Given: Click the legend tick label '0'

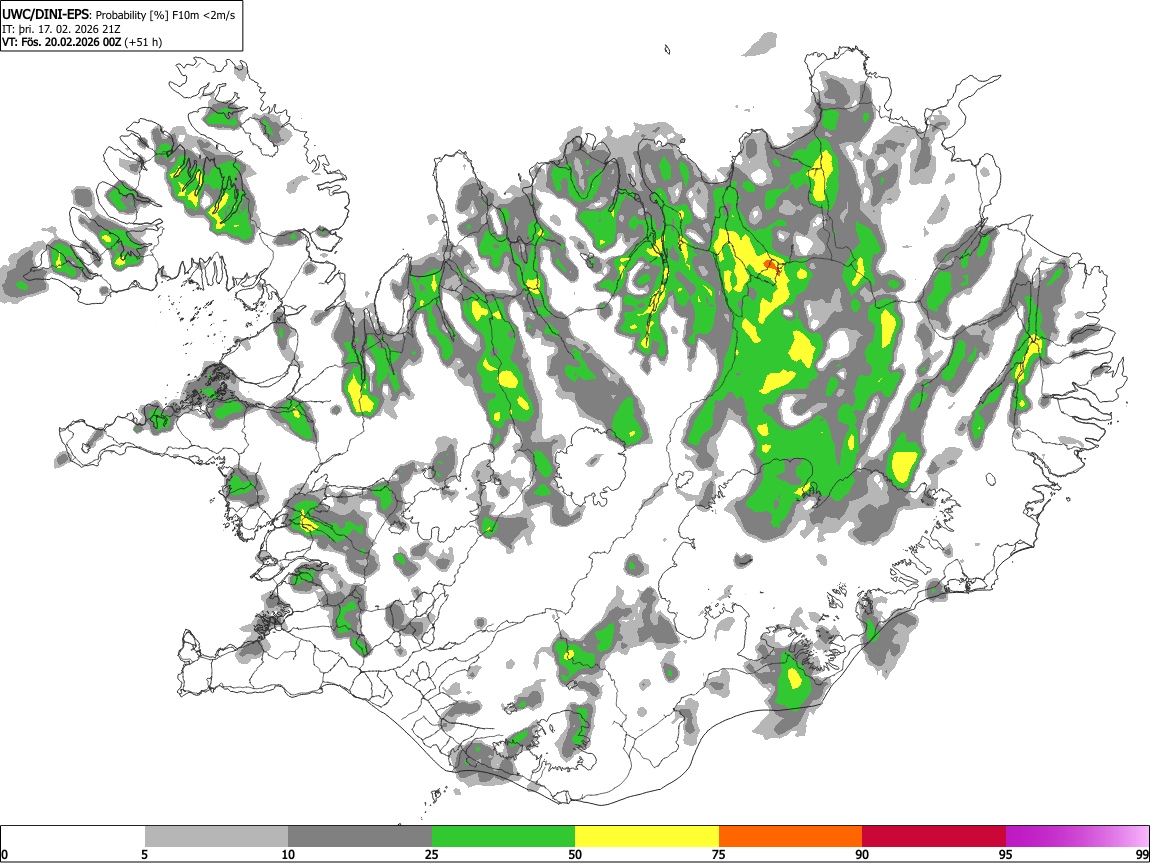Looking at the screenshot, I should click(x=4, y=854).
